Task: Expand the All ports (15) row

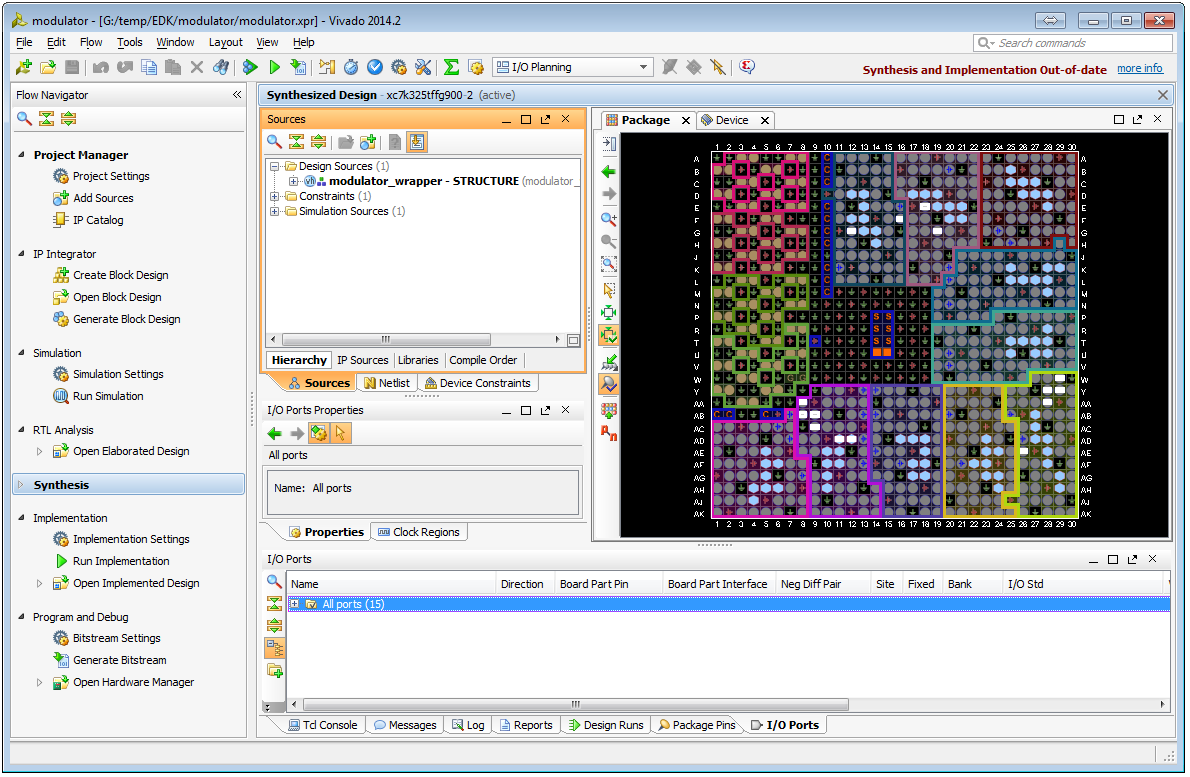Action: (294, 605)
